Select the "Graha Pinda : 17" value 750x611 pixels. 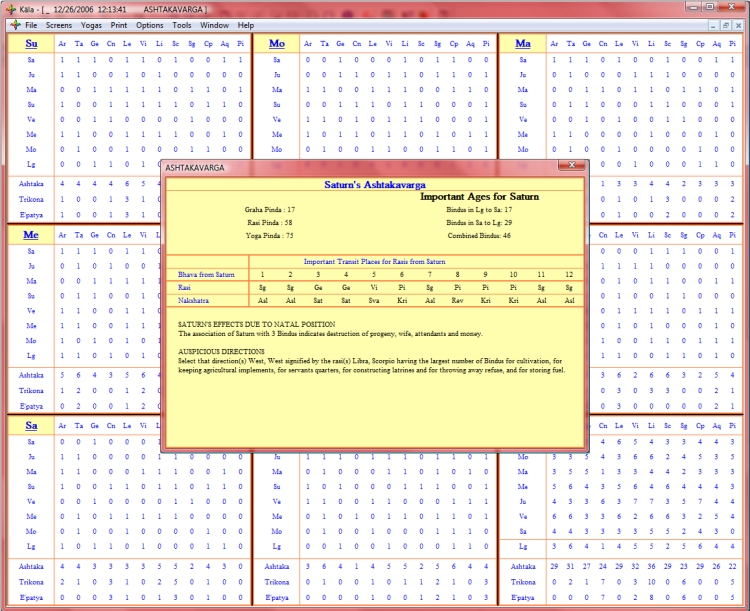(270, 210)
